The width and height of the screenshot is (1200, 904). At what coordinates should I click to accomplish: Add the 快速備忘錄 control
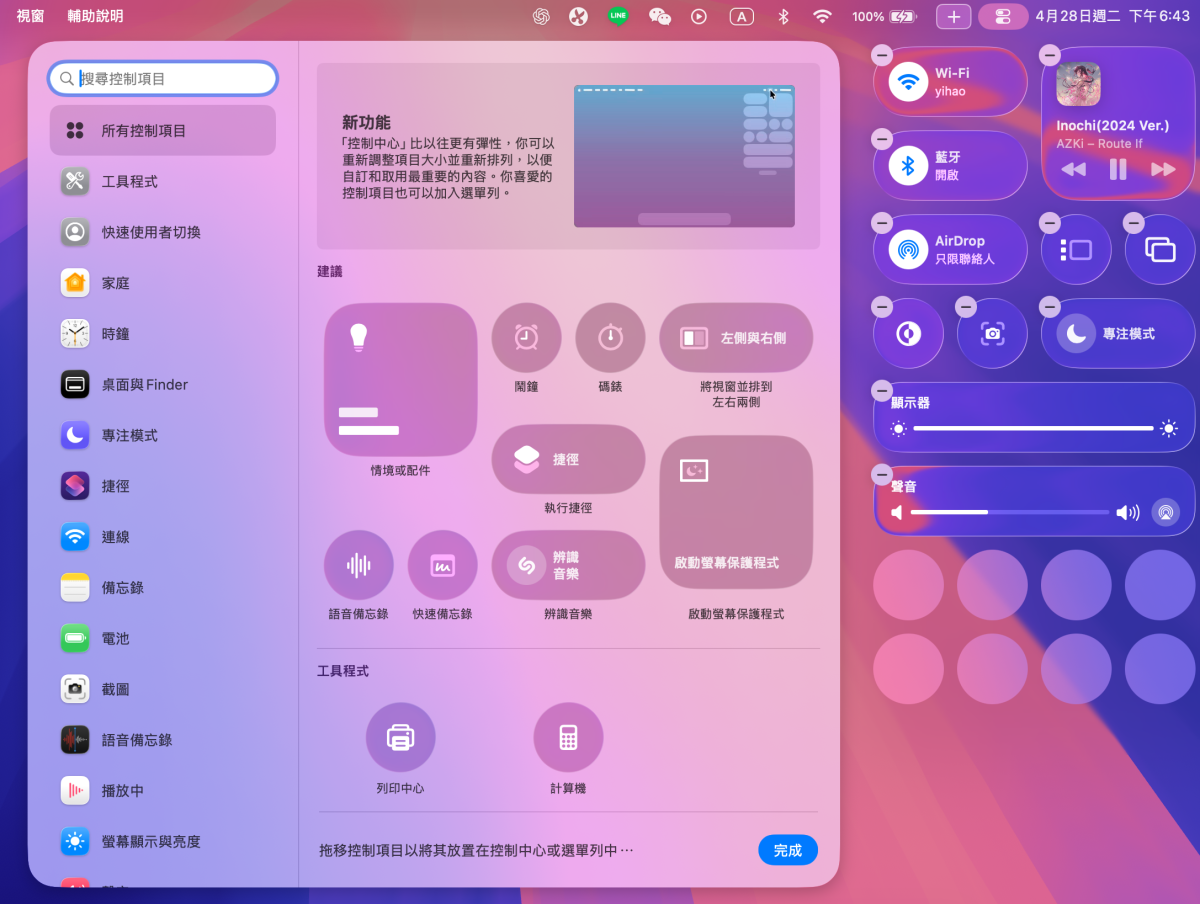442,566
